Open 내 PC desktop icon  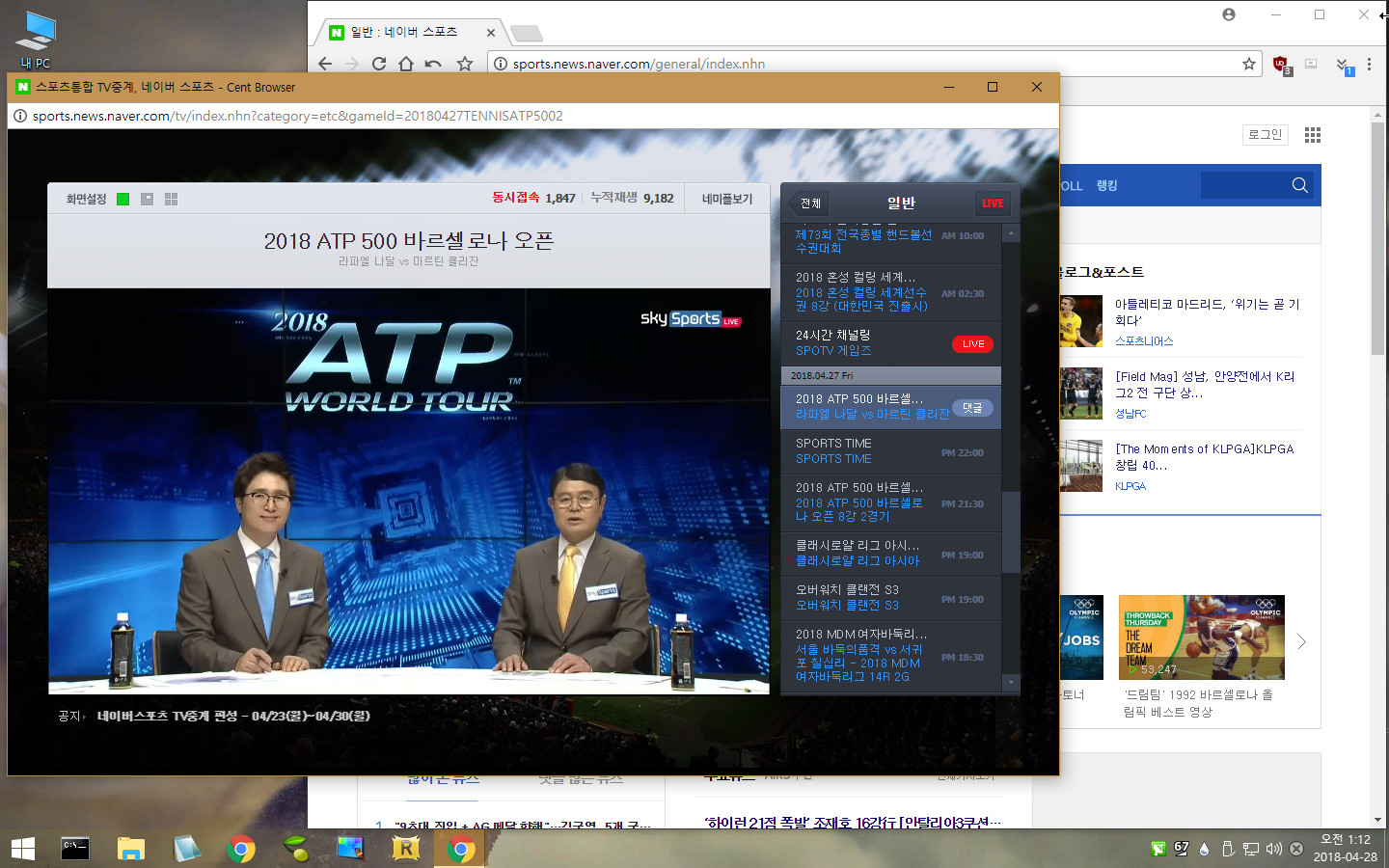36,41
